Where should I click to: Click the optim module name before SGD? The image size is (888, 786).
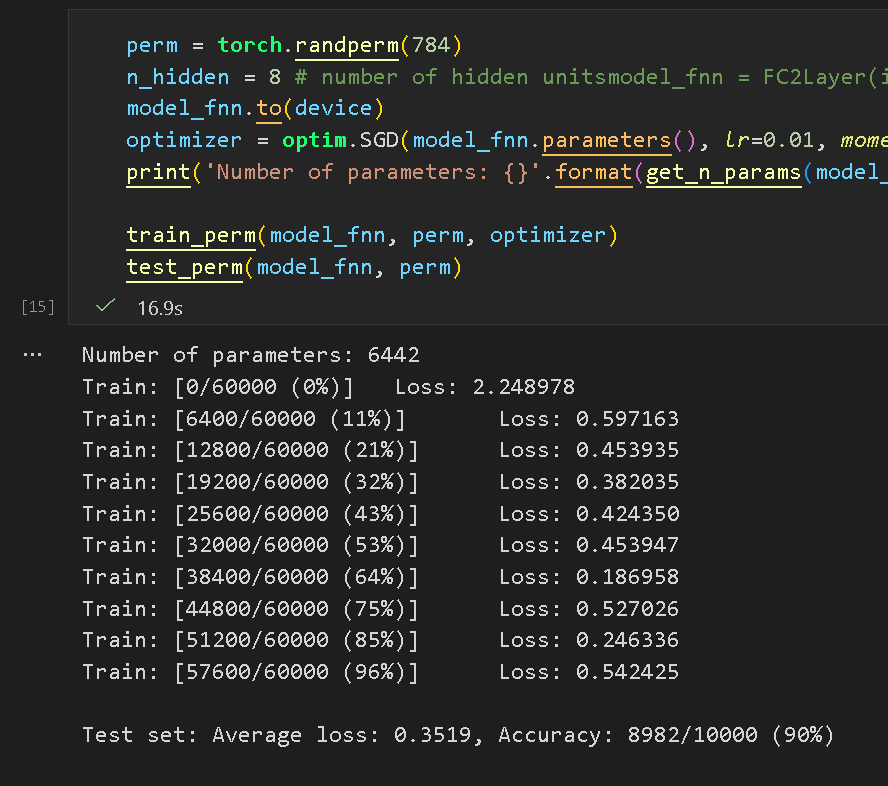[314, 140]
